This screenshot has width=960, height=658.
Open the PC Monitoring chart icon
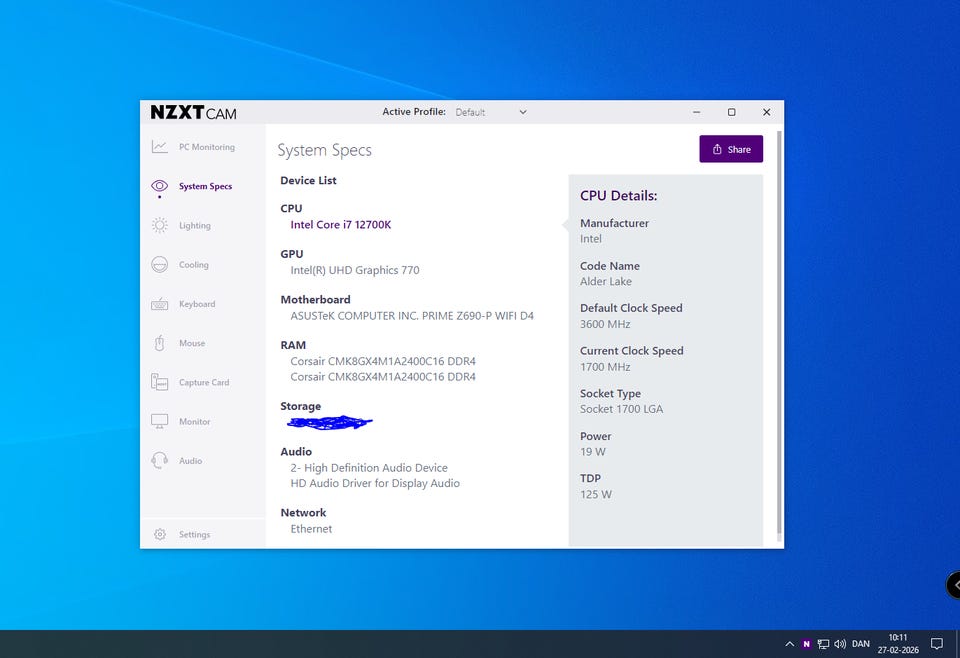coord(159,147)
